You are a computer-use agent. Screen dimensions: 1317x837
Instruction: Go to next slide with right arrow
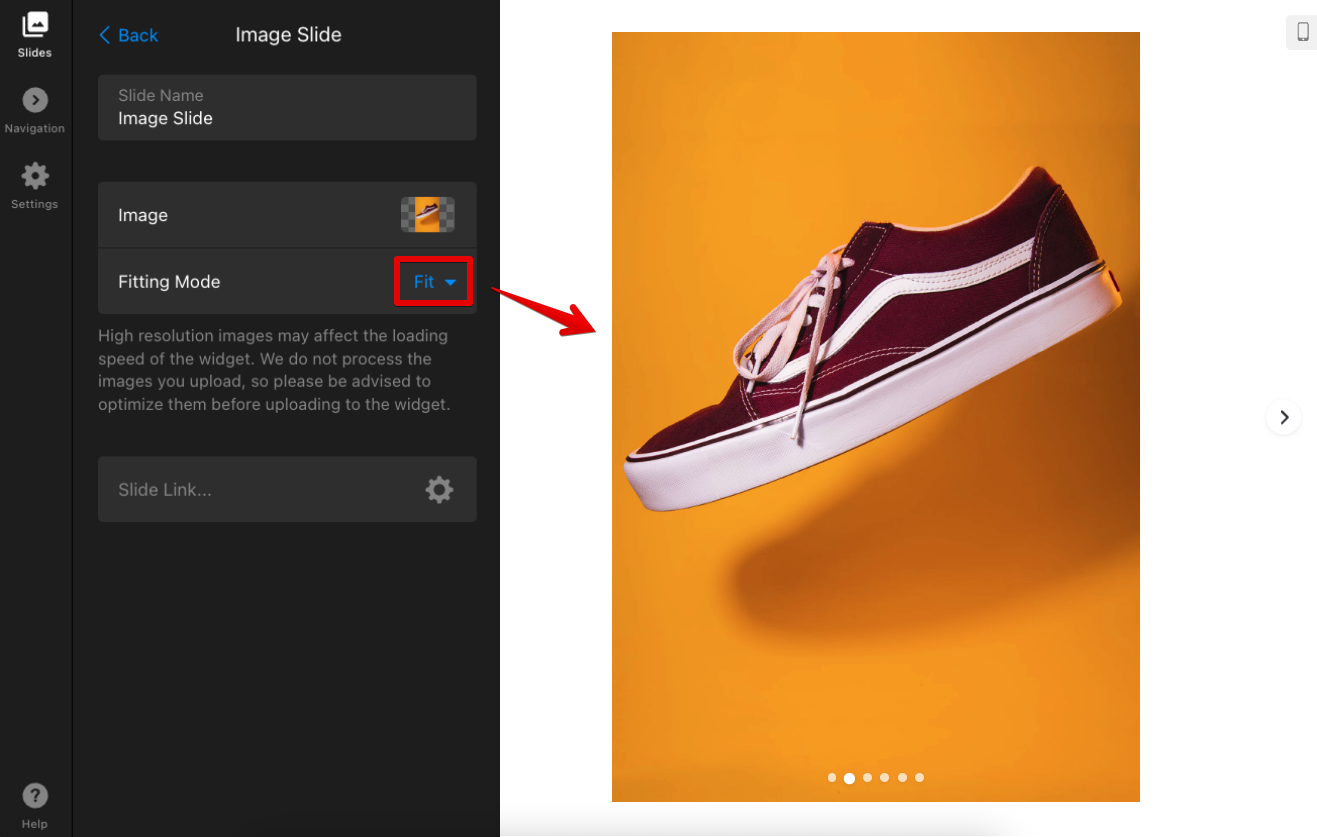pyautogui.click(x=1284, y=417)
